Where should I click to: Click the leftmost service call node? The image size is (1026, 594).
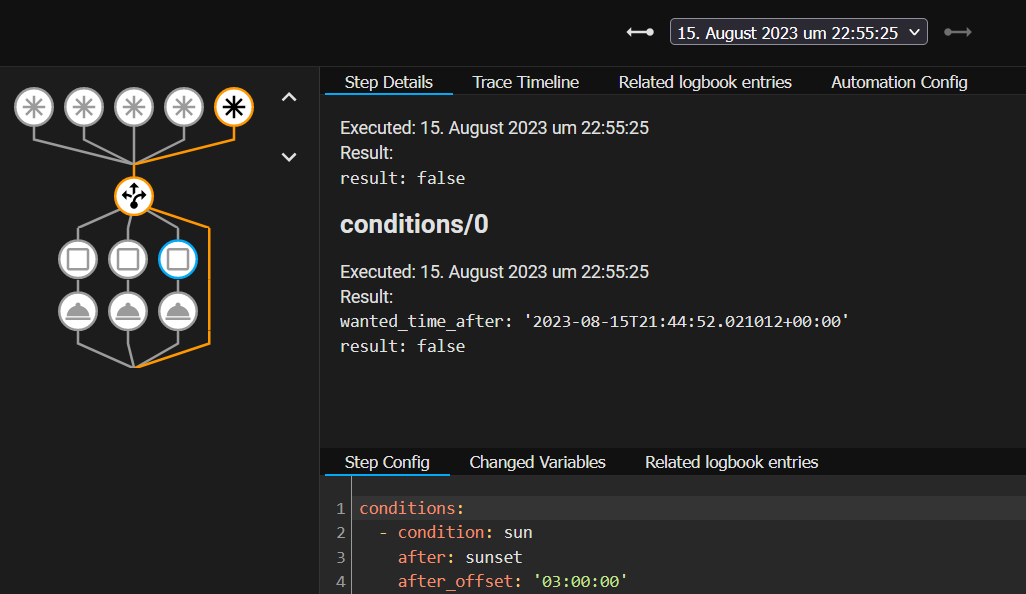point(78,311)
